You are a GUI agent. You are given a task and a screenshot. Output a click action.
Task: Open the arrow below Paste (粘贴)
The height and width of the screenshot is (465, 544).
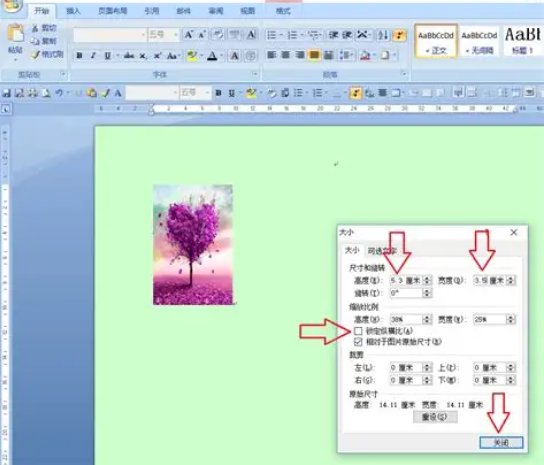(15, 60)
